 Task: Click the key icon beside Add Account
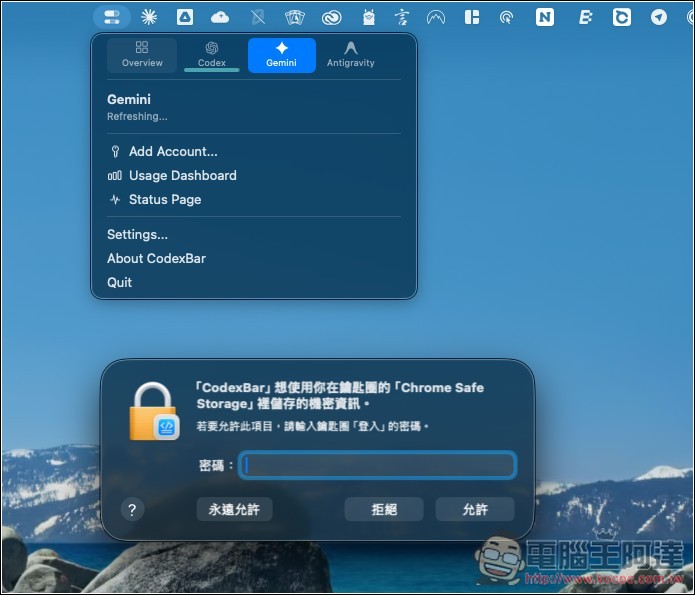click(x=115, y=152)
